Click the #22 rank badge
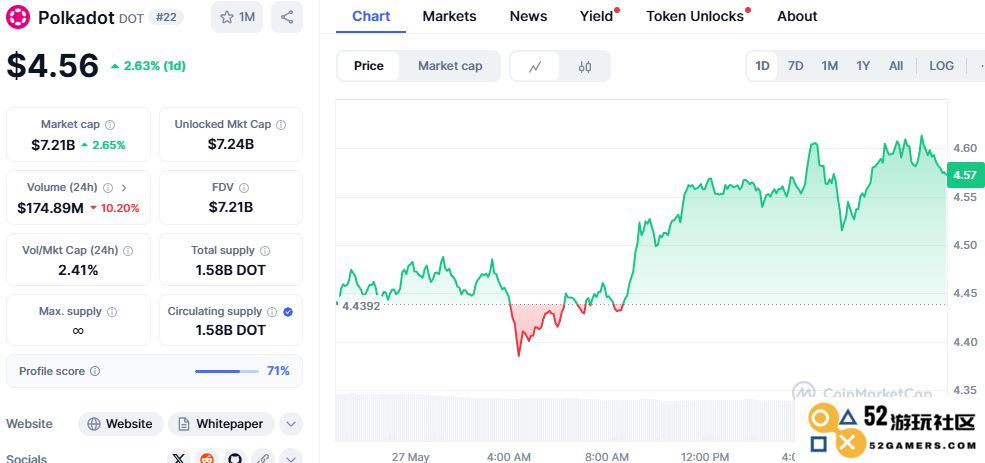 coord(166,17)
